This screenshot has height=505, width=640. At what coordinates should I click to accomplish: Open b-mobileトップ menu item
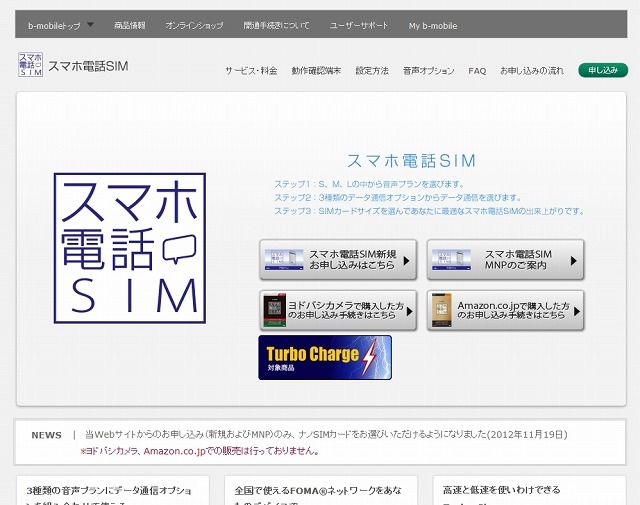point(54,26)
